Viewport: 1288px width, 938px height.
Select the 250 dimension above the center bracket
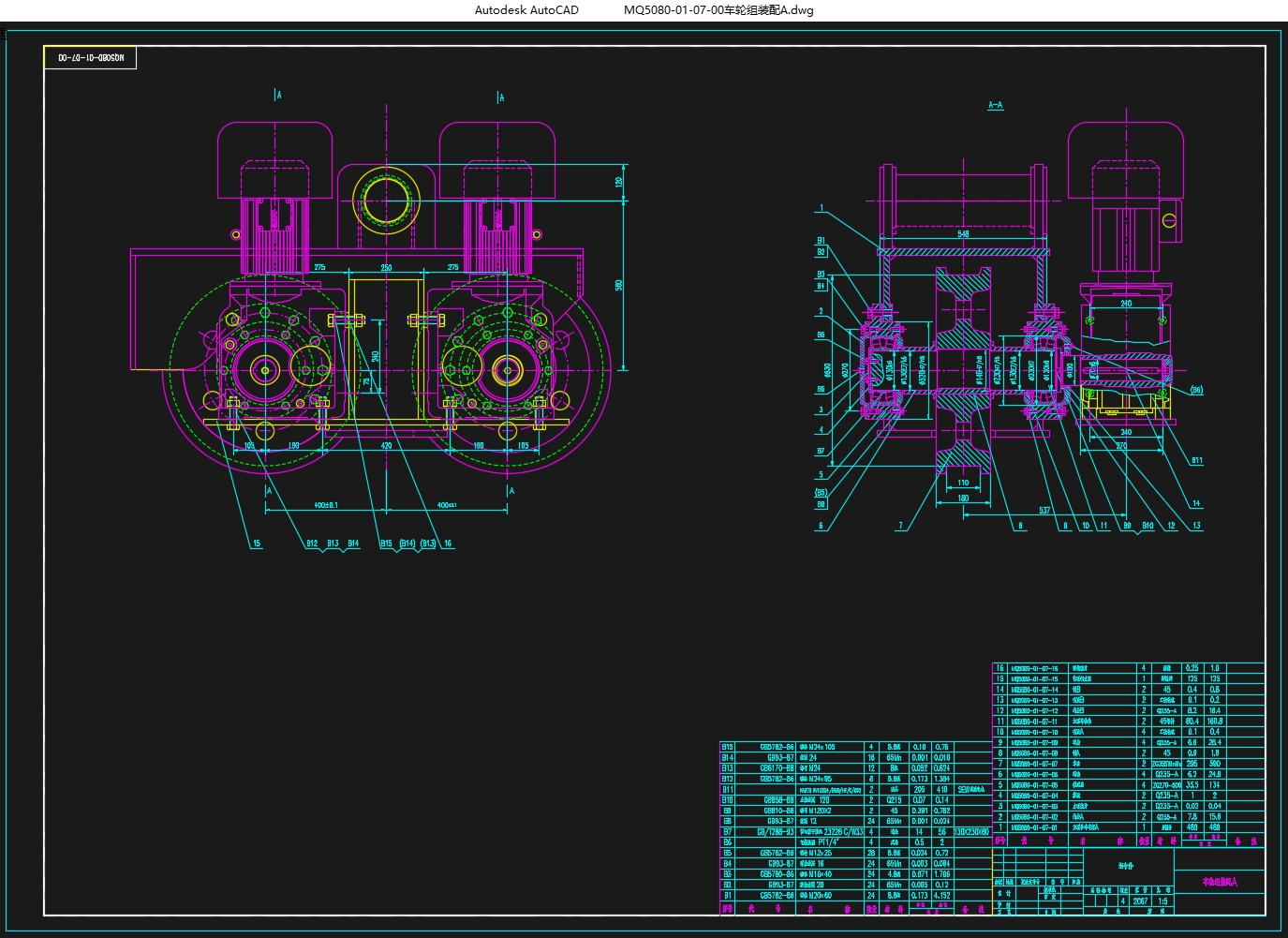[x=386, y=268]
